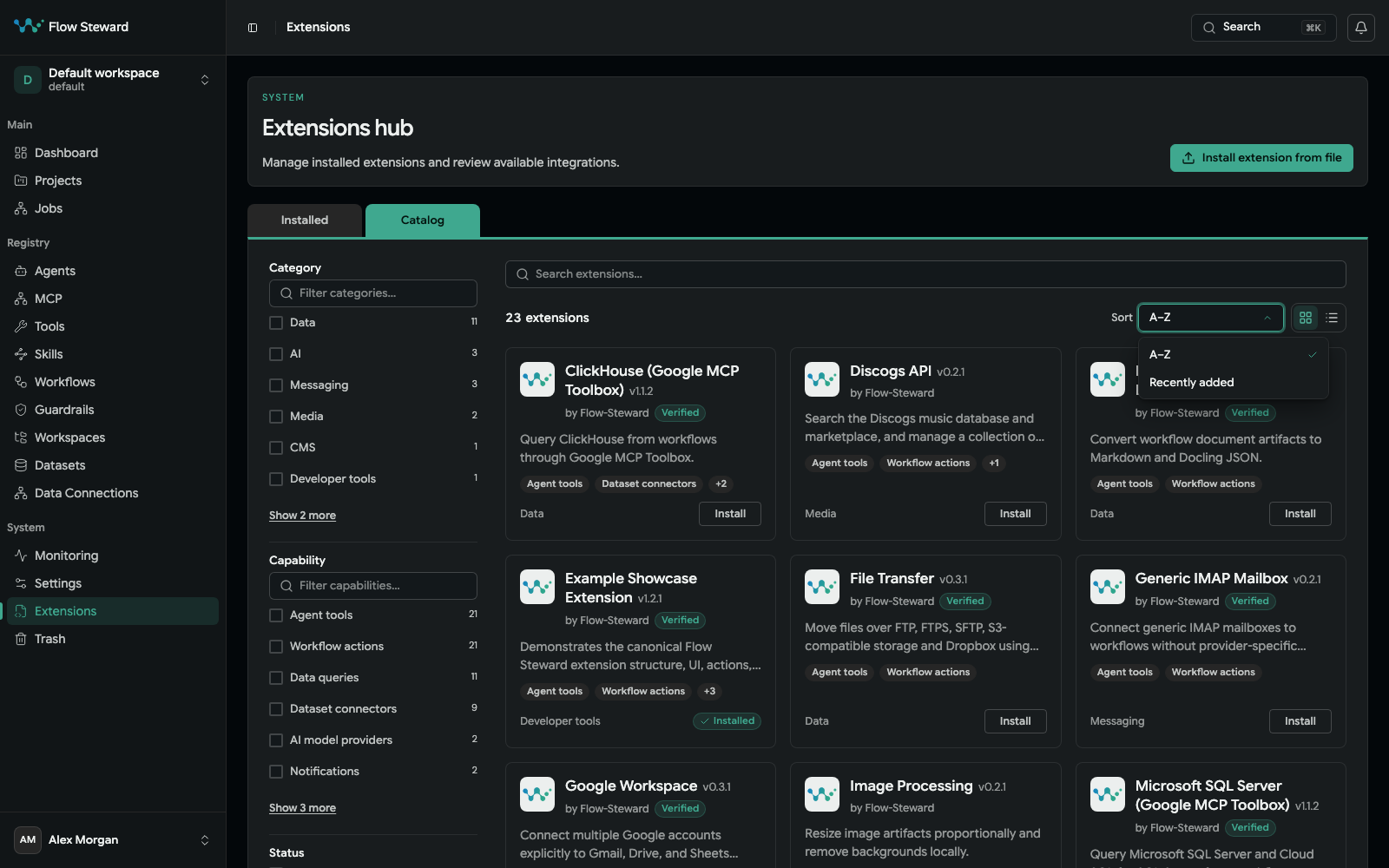
Task: Open Settings in sidebar
Action: [x=113, y=583]
